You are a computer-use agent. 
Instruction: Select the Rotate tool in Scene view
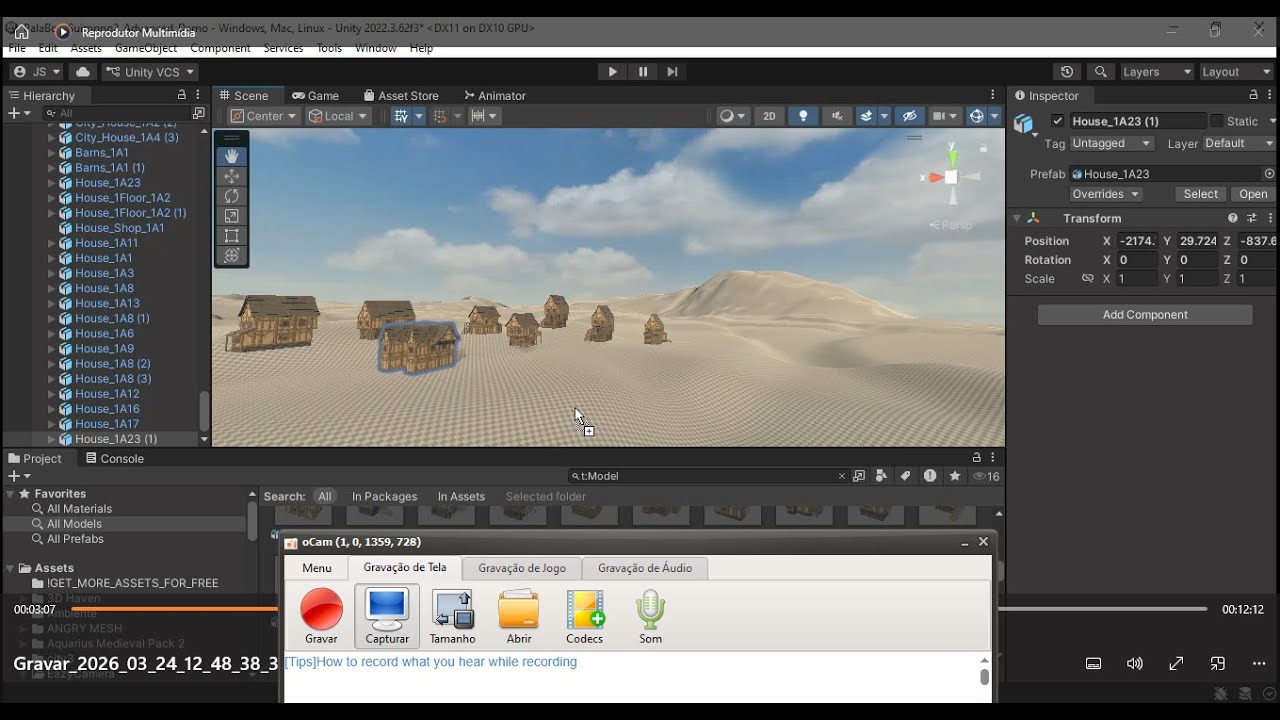tap(232, 196)
